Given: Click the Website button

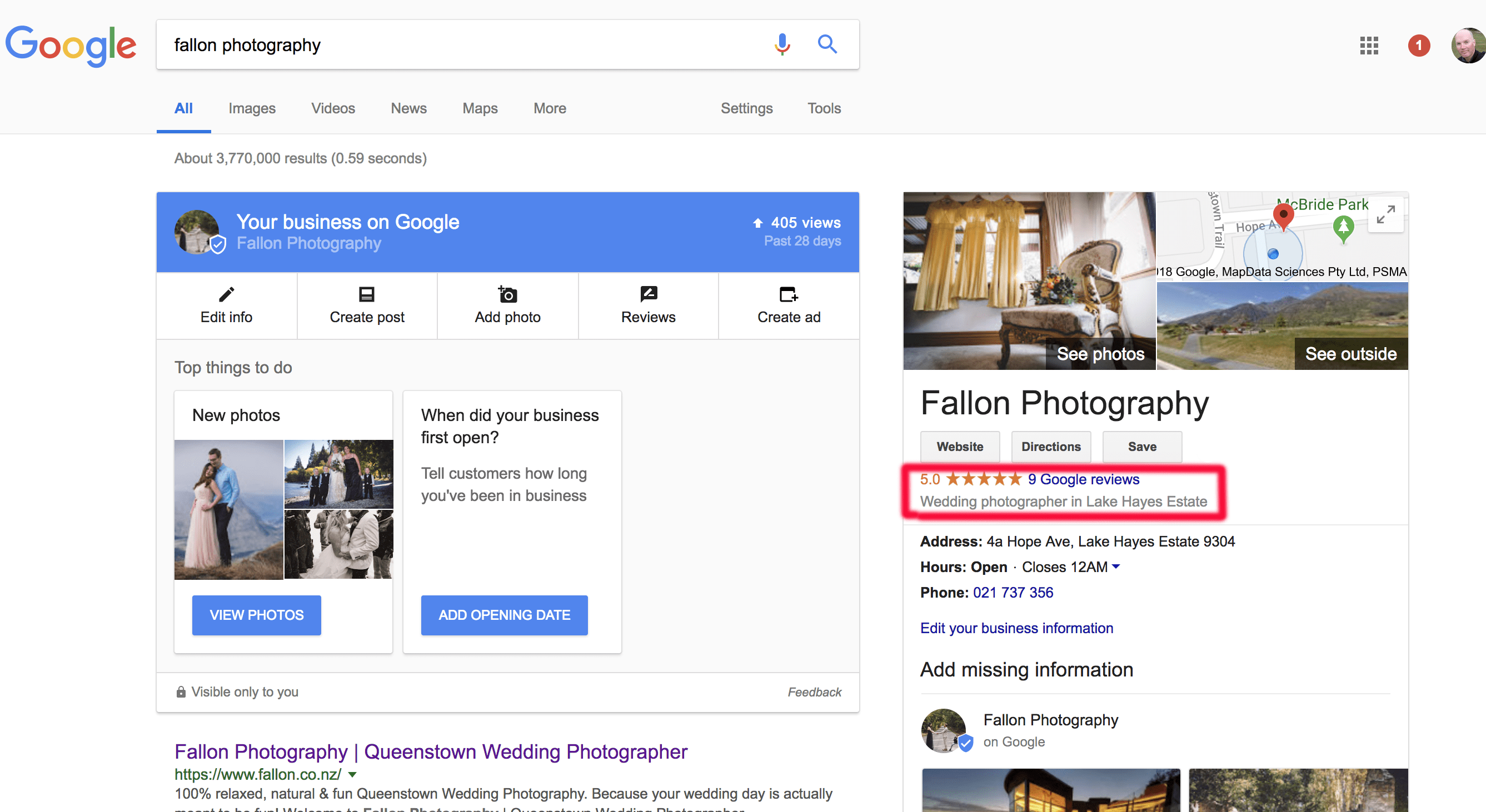Looking at the screenshot, I should 960,447.
